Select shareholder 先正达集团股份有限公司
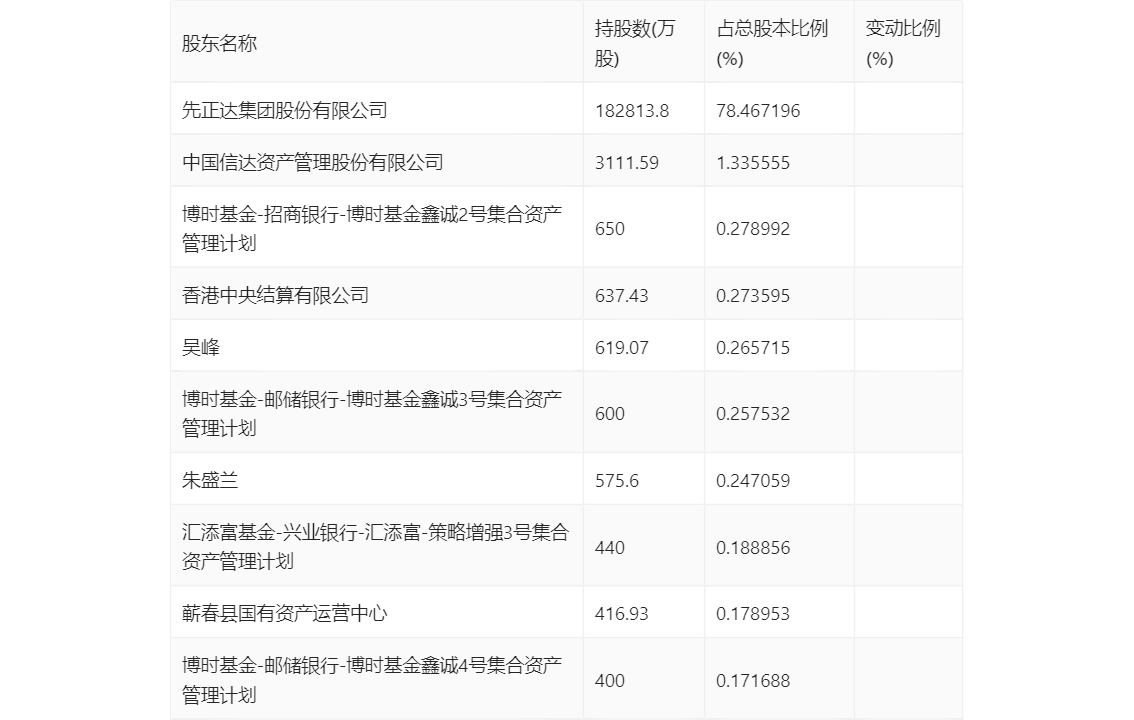The height and width of the screenshot is (720, 1134). point(284,111)
